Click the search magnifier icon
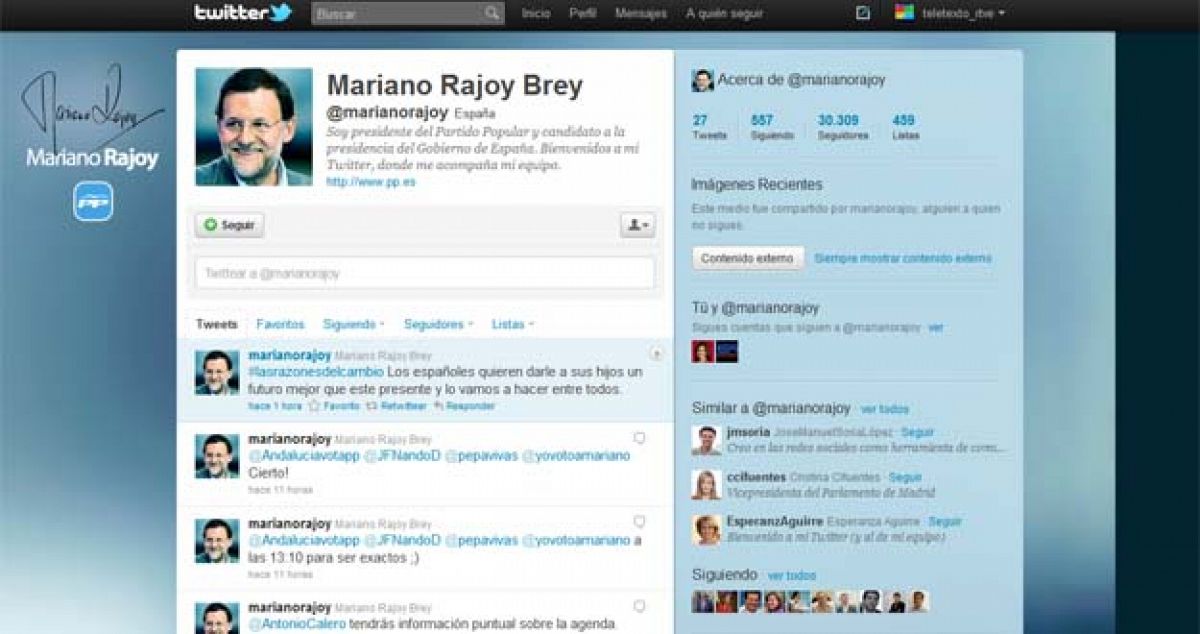 coord(491,14)
